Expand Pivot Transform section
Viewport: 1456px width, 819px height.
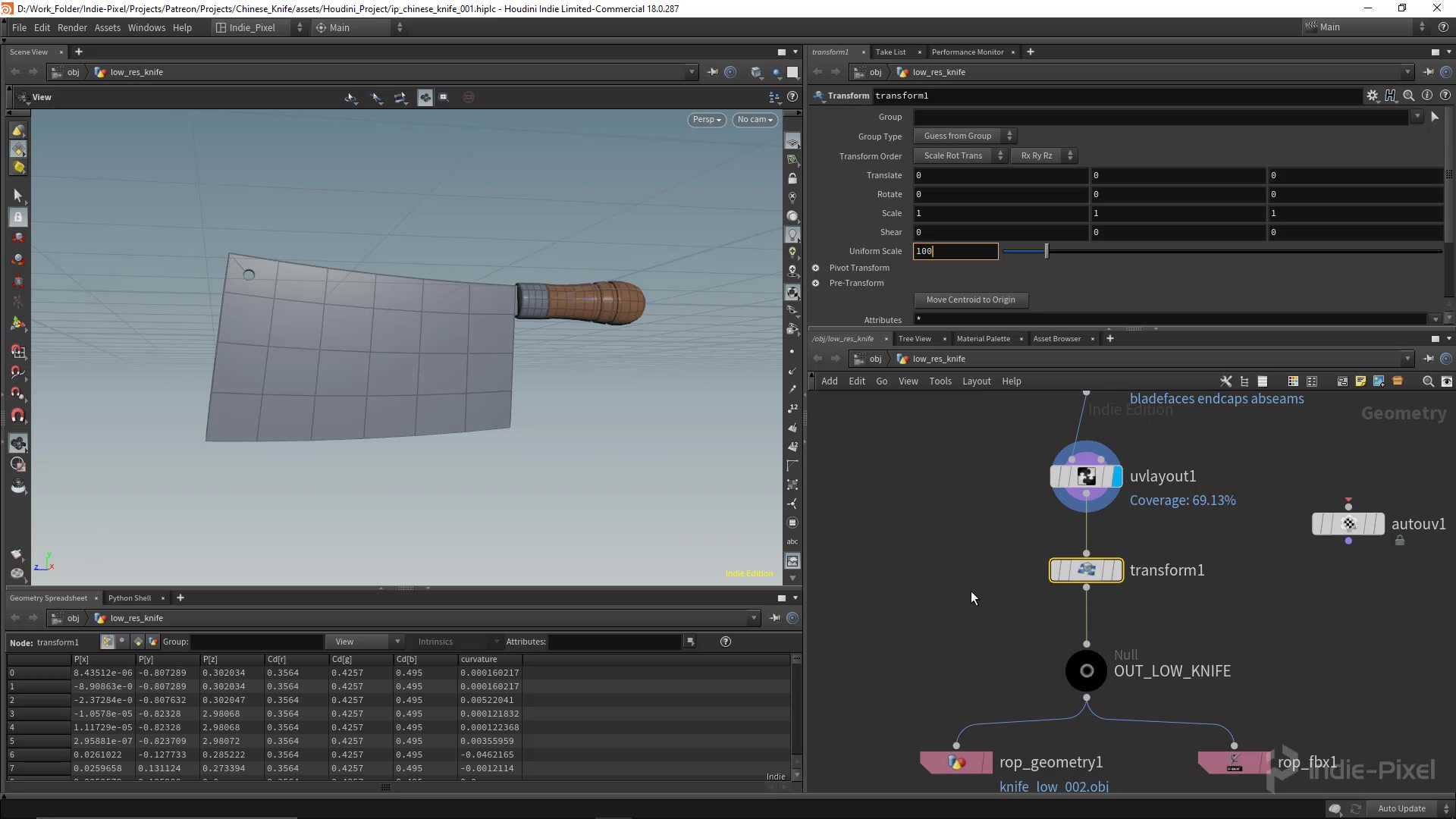click(816, 268)
